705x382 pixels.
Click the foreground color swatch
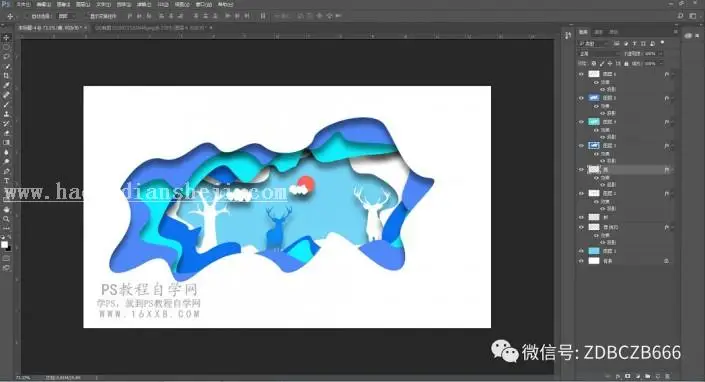pyautogui.click(x=4, y=244)
